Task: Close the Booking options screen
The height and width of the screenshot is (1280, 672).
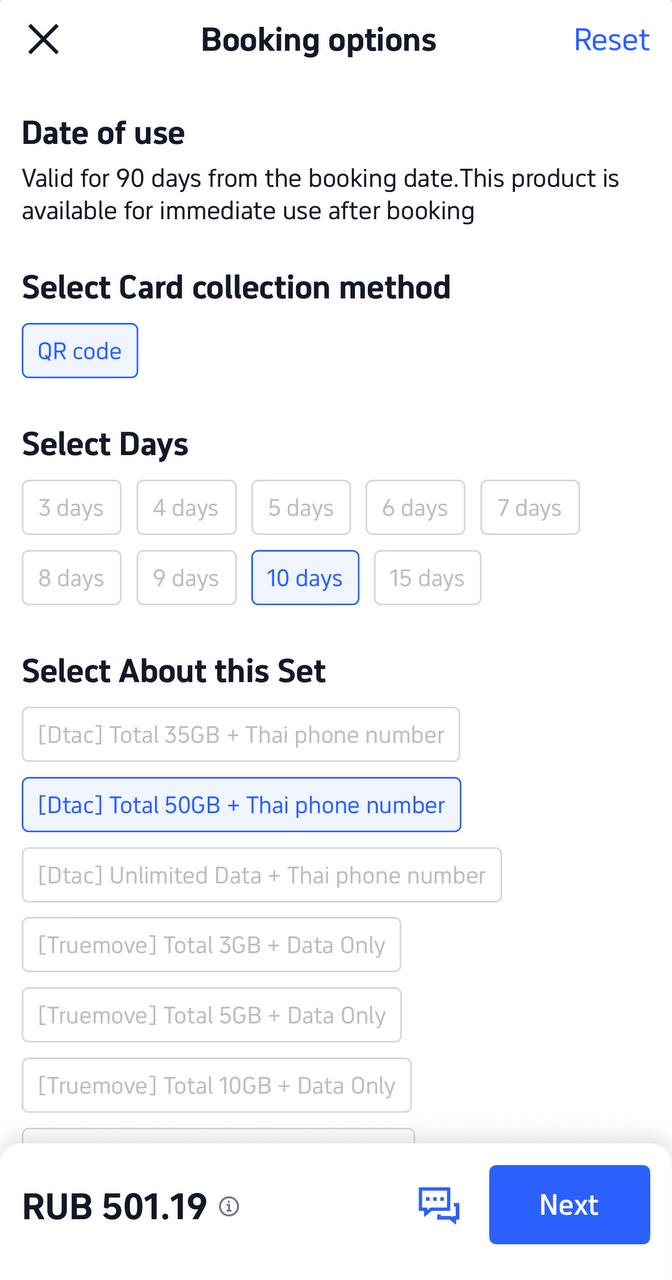Action: pos(44,40)
